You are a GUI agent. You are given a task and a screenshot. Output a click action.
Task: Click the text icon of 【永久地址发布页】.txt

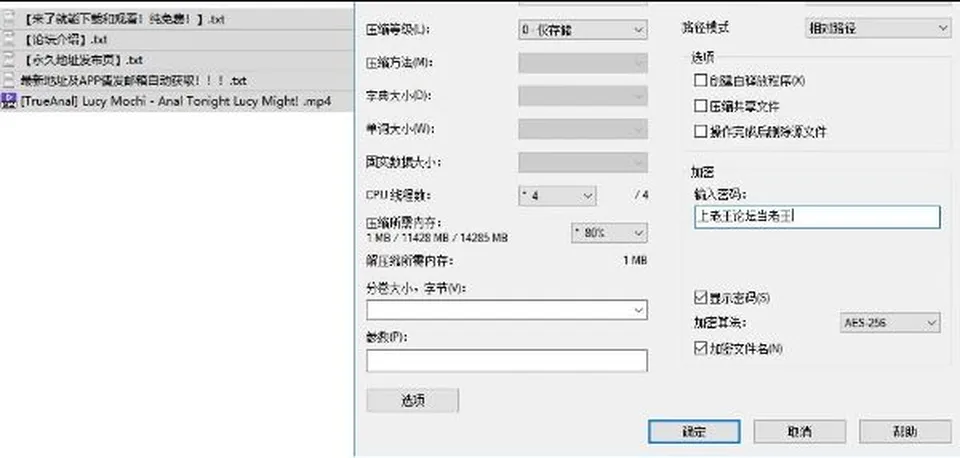(x=9, y=59)
